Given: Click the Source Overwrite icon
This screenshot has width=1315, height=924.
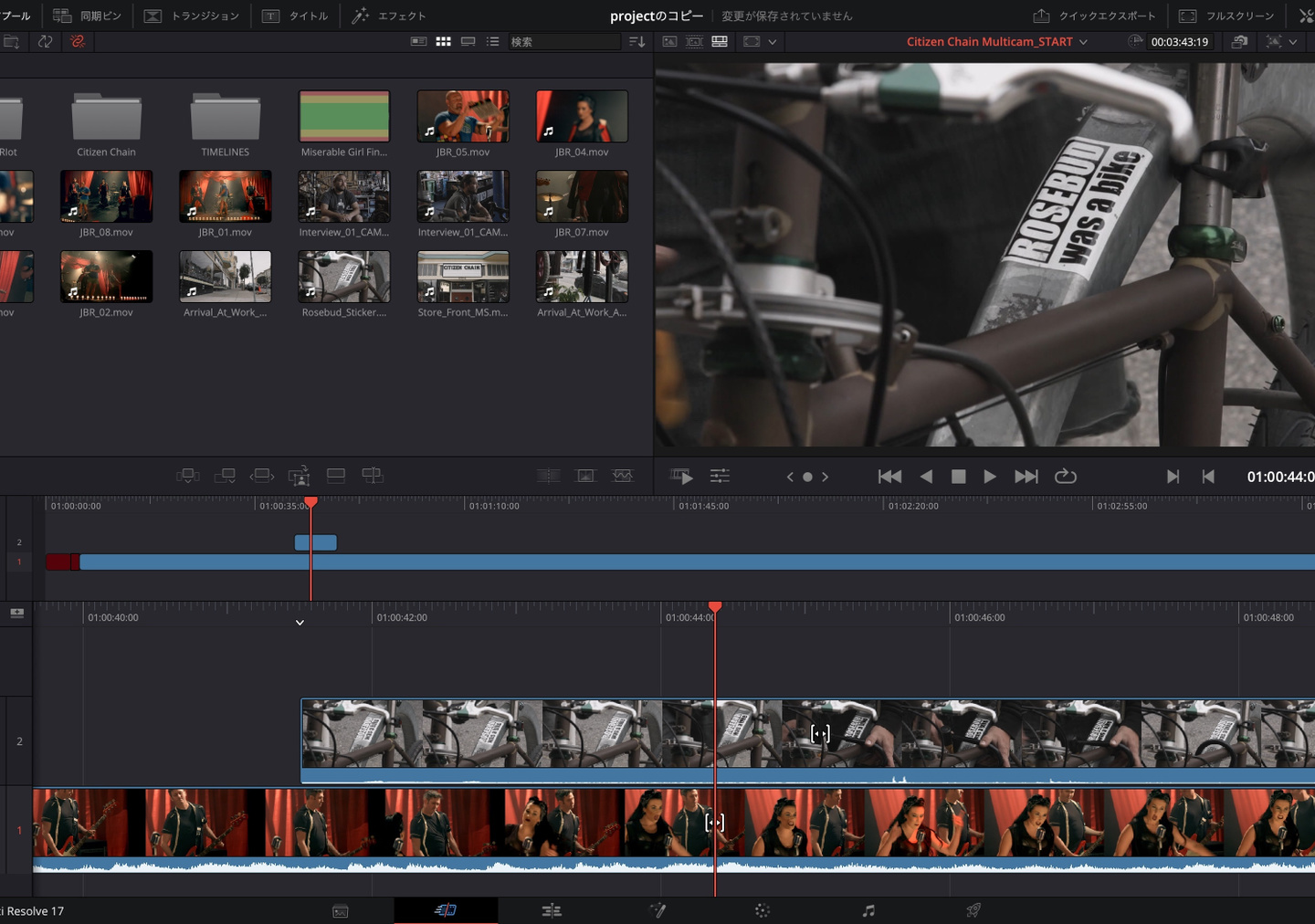Looking at the screenshot, I should point(372,476).
